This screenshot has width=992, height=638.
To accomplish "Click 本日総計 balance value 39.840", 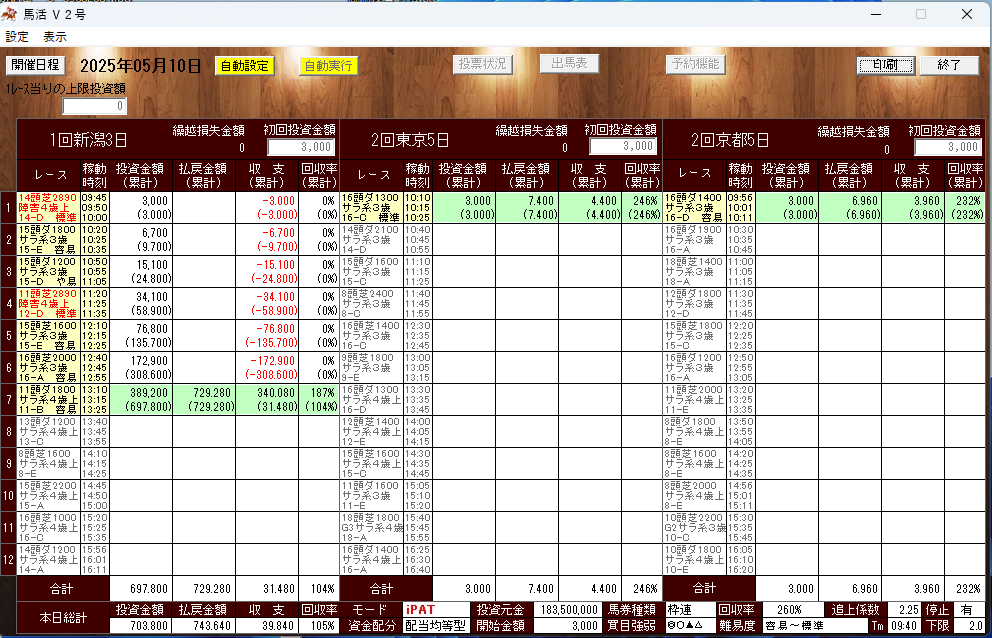I will (x=267, y=626).
